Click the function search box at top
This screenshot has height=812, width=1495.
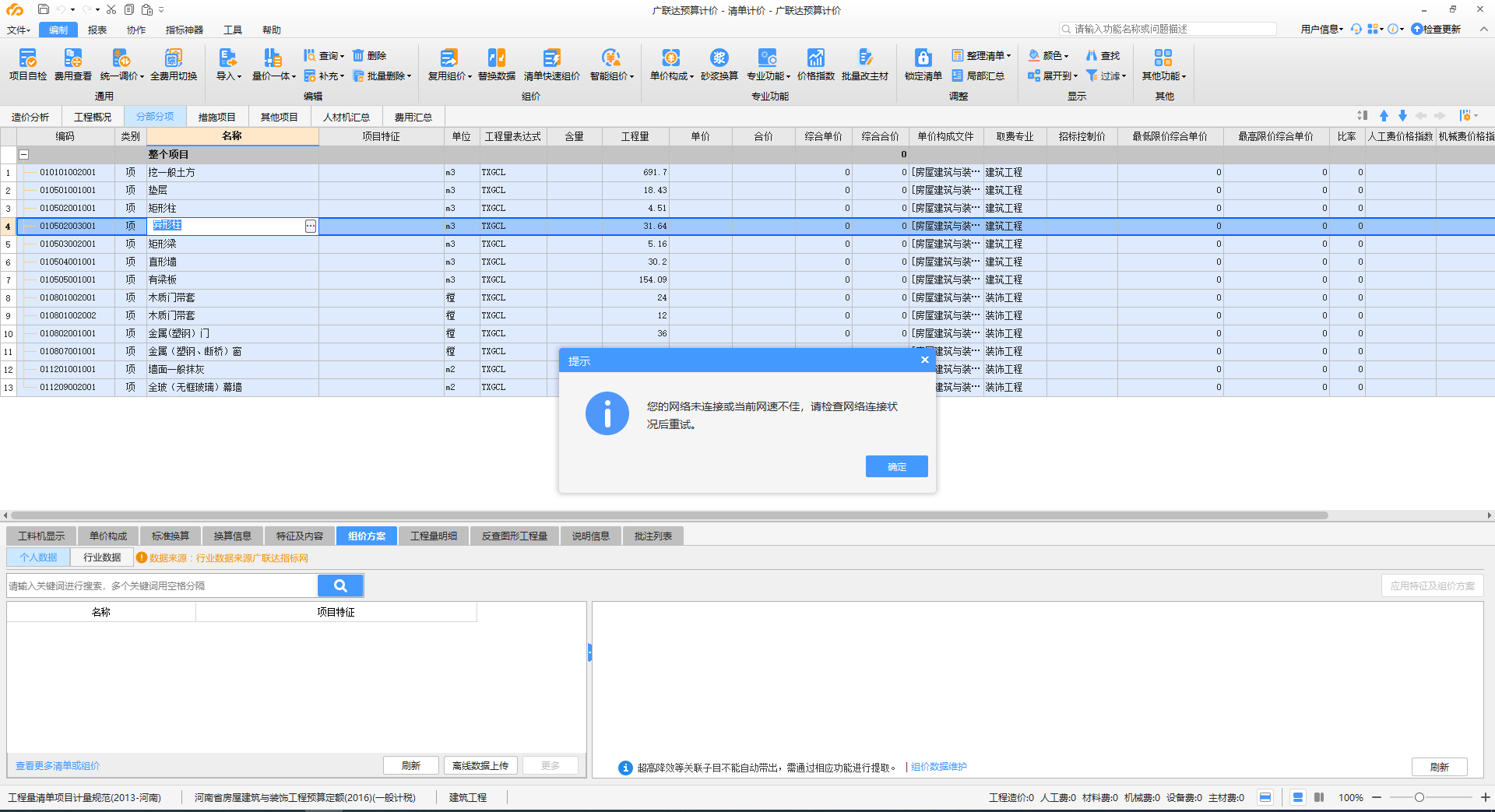pyautogui.click(x=1168, y=29)
